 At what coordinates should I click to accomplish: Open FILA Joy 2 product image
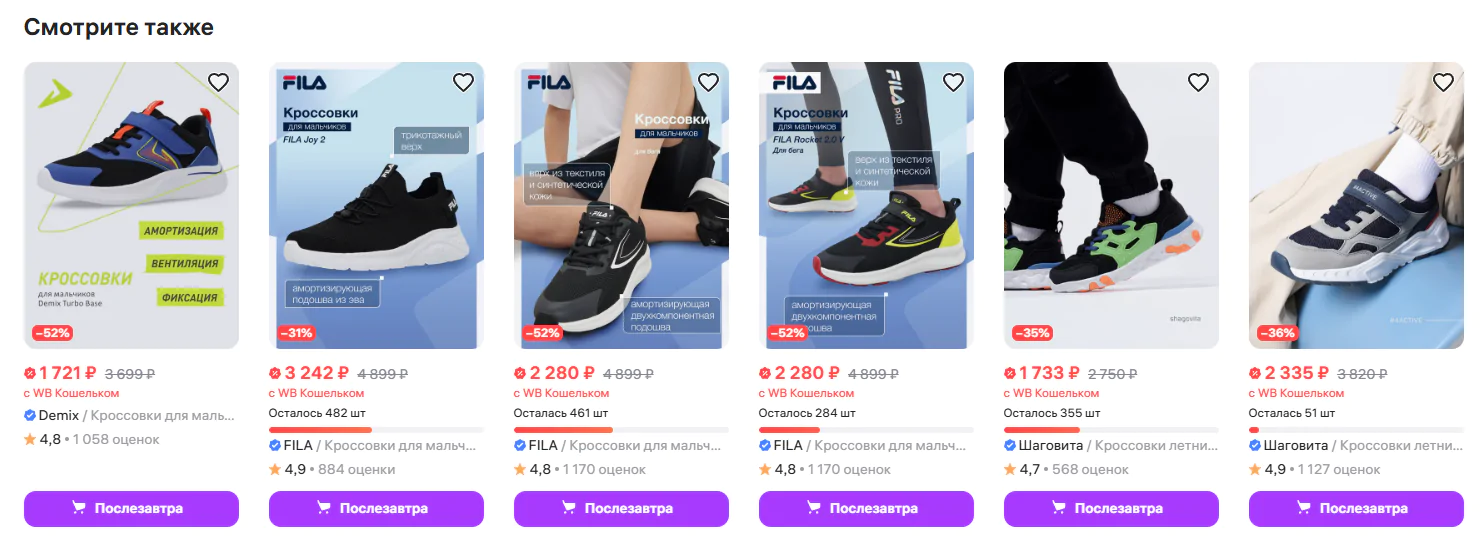[376, 205]
